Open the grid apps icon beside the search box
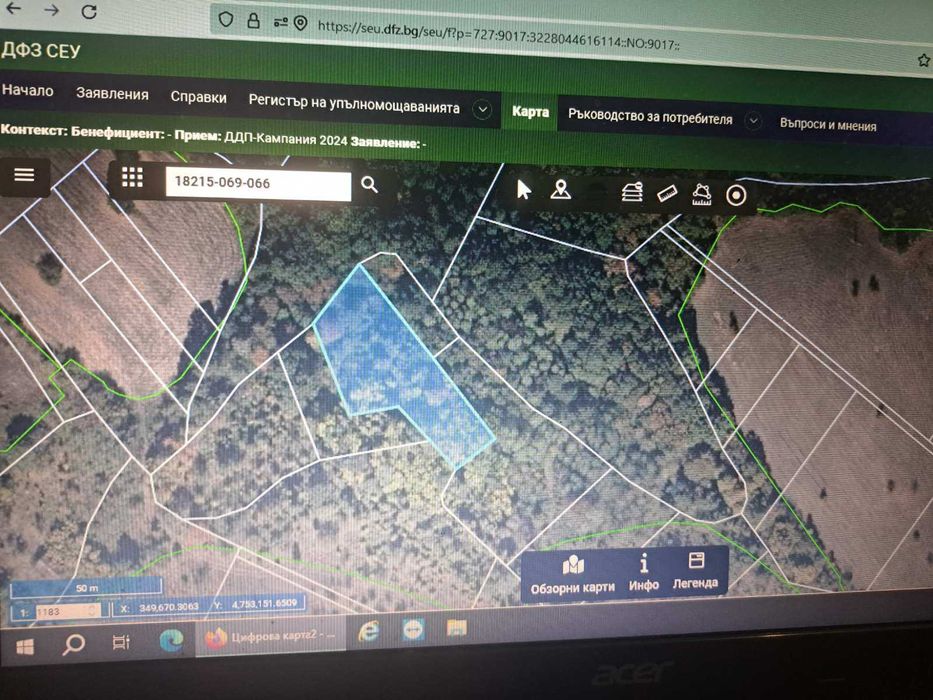Viewport: 933px width, 700px height. tap(132, 177)
